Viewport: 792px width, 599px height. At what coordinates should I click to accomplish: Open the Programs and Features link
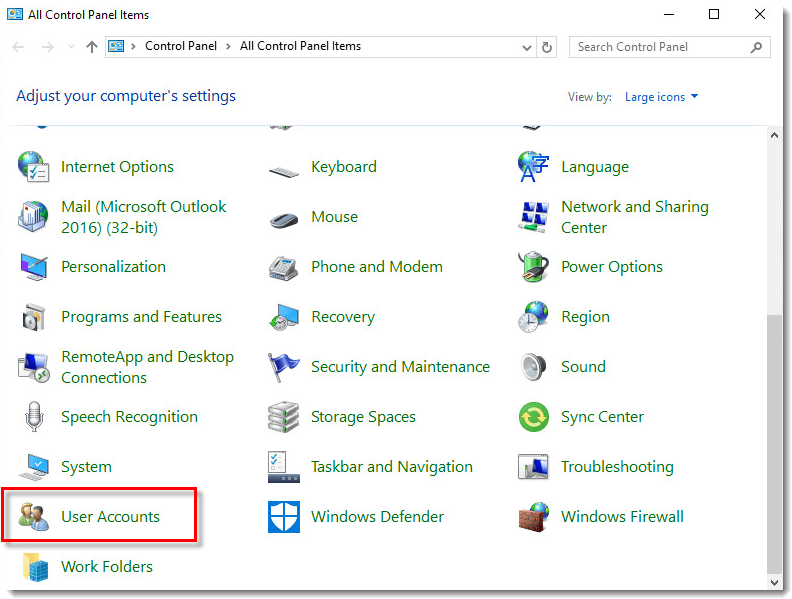coord(141,317)
